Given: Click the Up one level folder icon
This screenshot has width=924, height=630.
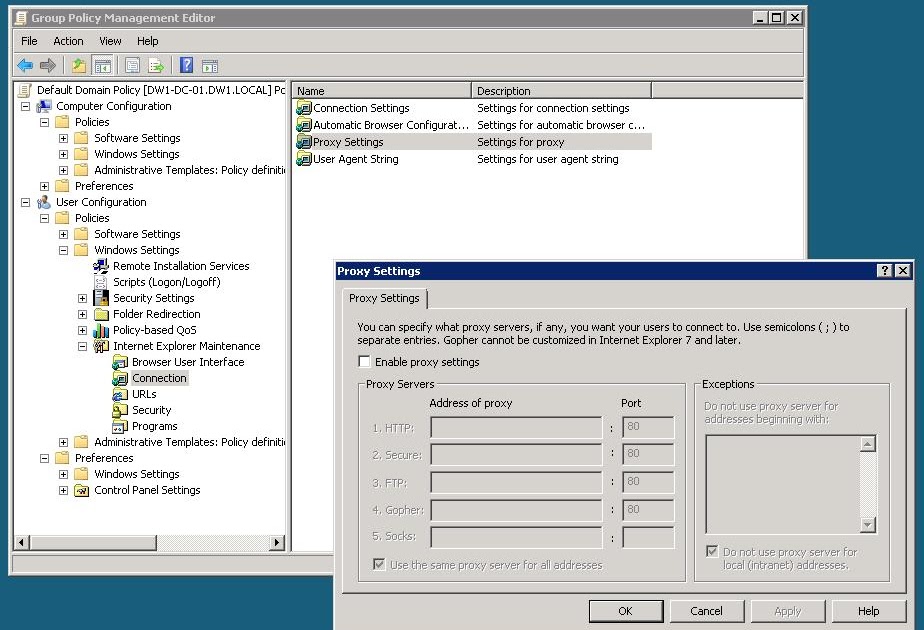Looking at the screenshot, I should pyautogui.click(x=78, y=65).
